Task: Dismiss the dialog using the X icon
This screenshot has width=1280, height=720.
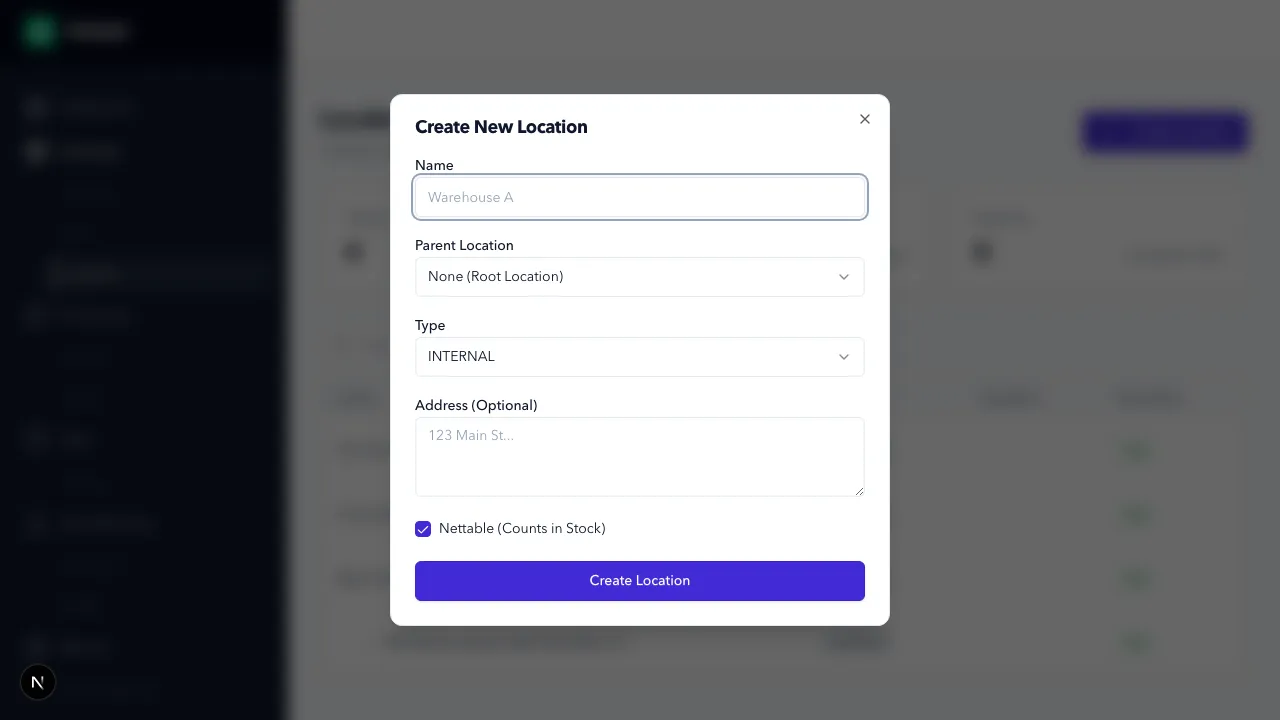Action: coord(864,119)
